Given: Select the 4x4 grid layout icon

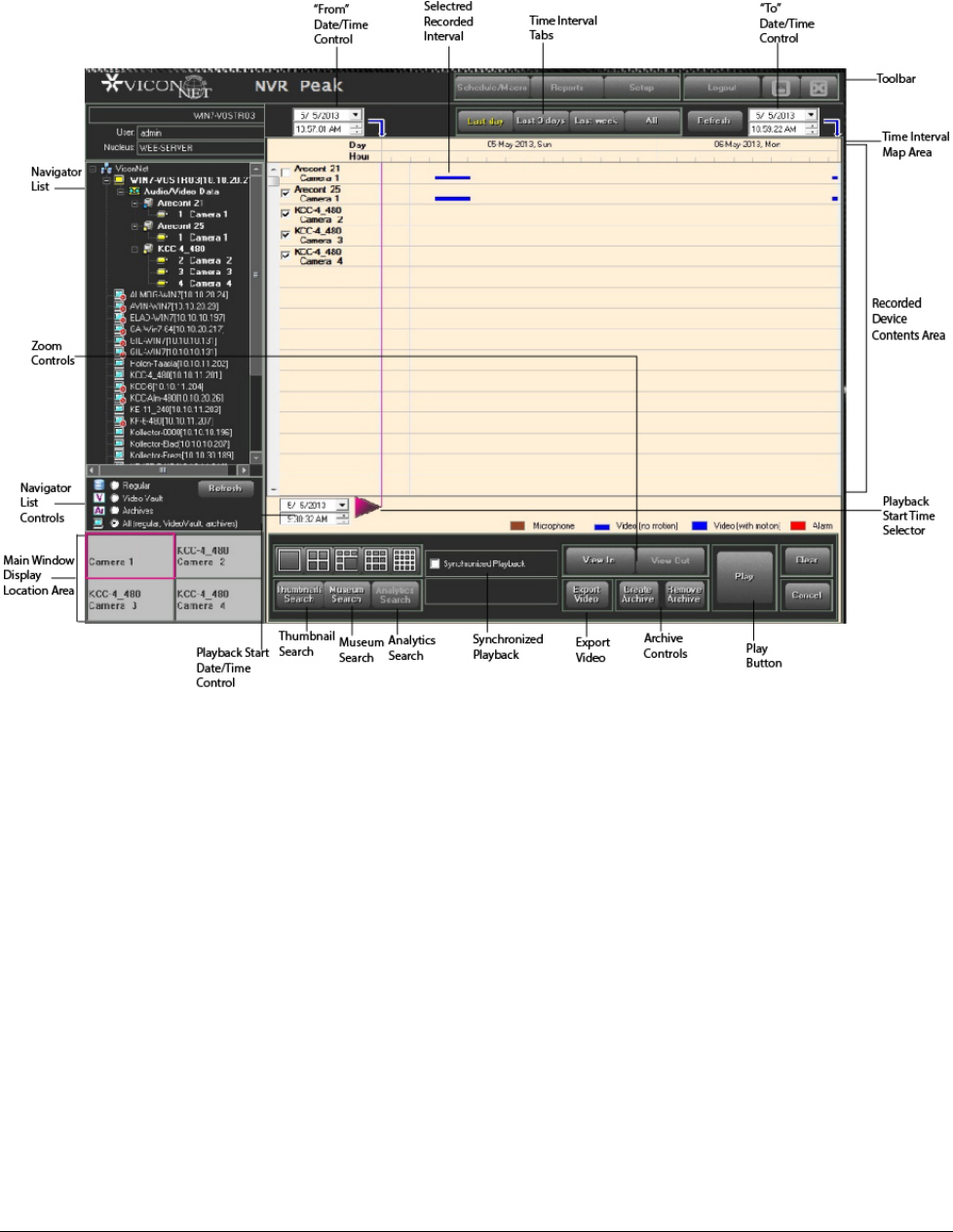Looking at the screenshot, I should click(404, 559).
